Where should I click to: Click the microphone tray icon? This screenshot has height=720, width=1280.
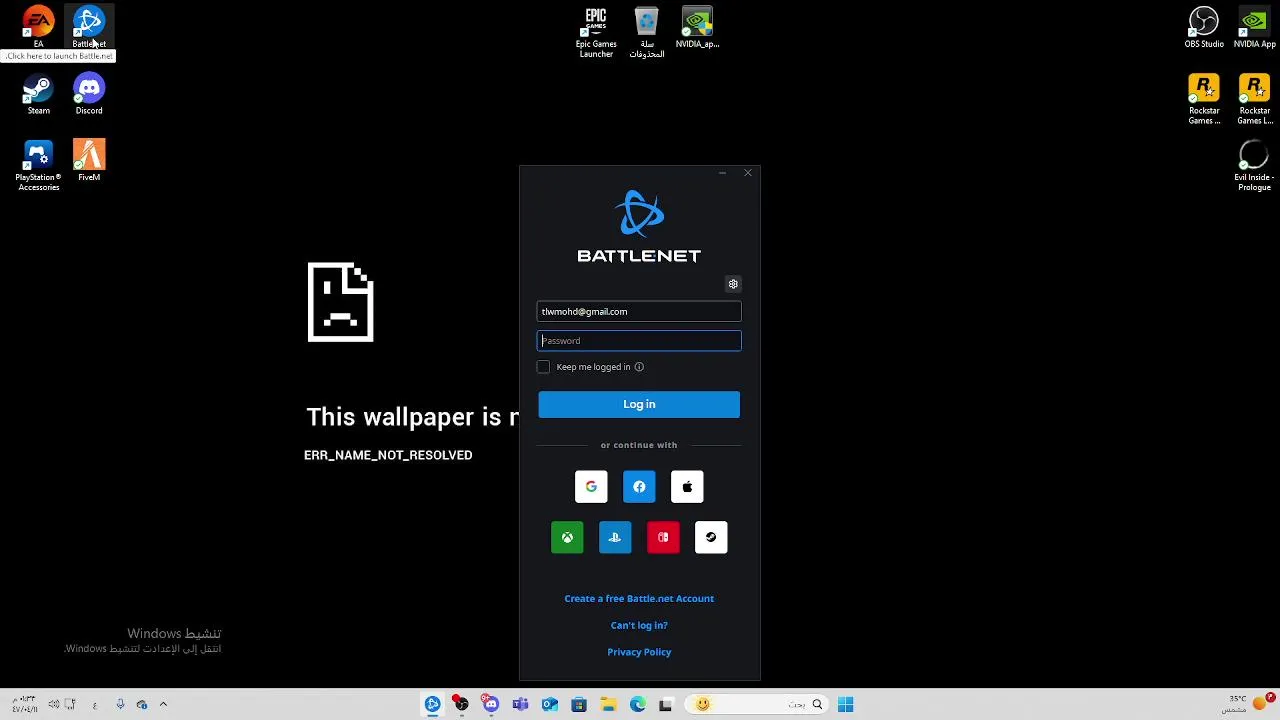(x=120, y=704)
